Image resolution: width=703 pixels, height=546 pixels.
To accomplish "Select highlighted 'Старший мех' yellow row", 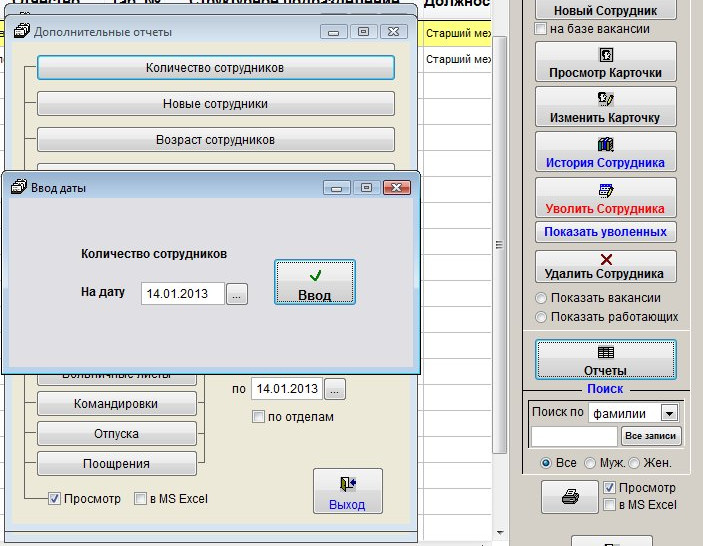I will [457, 33].
